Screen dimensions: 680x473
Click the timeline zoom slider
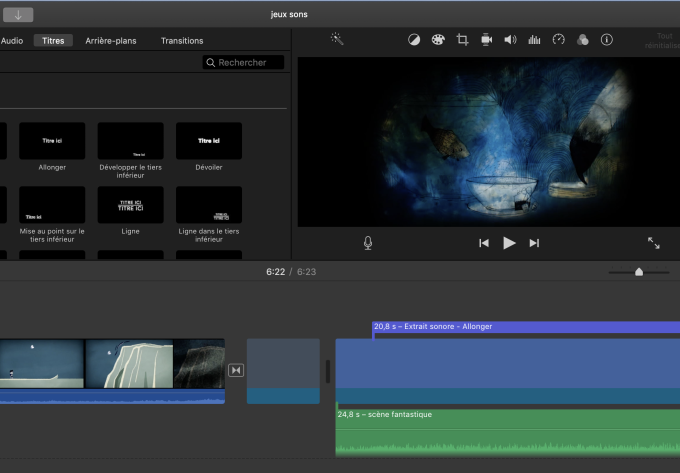click(639, 272)
